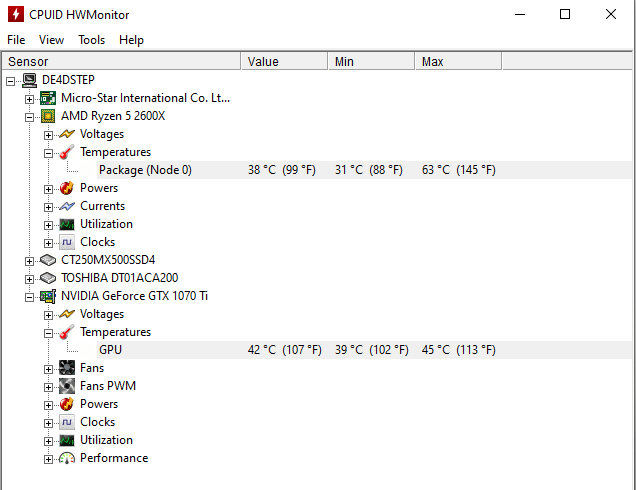Open the View menu
This screenshot has height=490, width=636.
(52, 40)
